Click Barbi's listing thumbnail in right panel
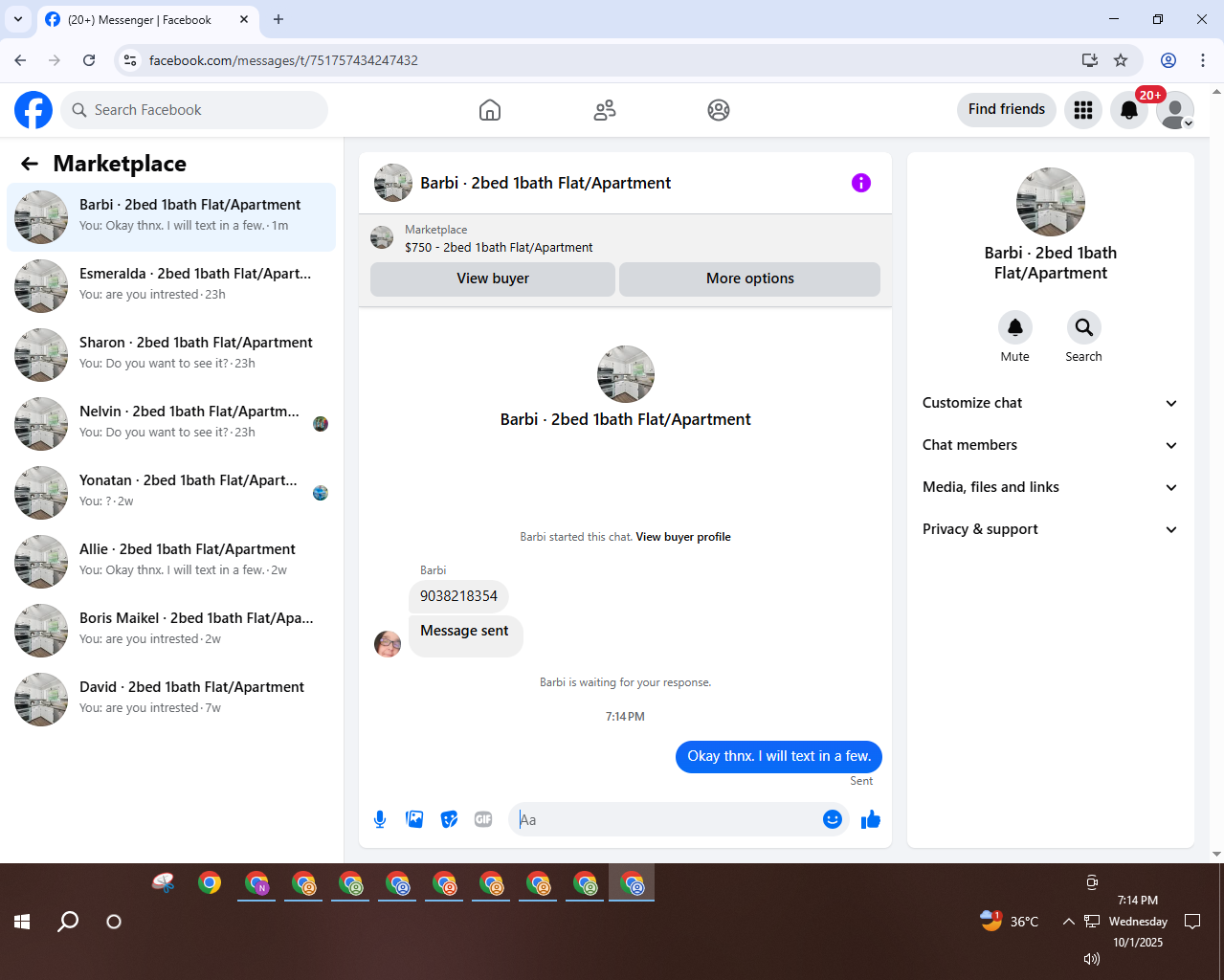This screenshot has height=980, width=1224. coord(1051,202)
